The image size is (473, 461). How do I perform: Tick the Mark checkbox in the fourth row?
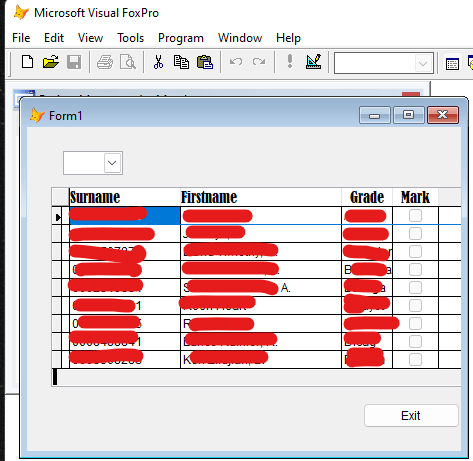coord(415,269)
